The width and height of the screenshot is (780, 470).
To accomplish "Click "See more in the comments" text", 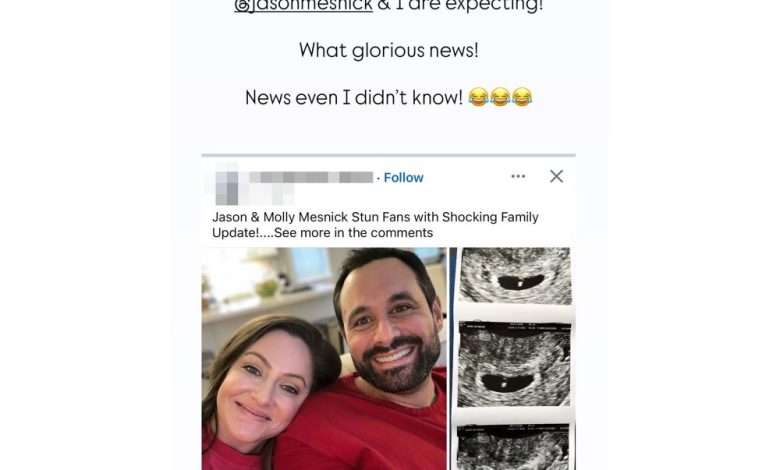I will pyautogui.click(x=354, y=233).
